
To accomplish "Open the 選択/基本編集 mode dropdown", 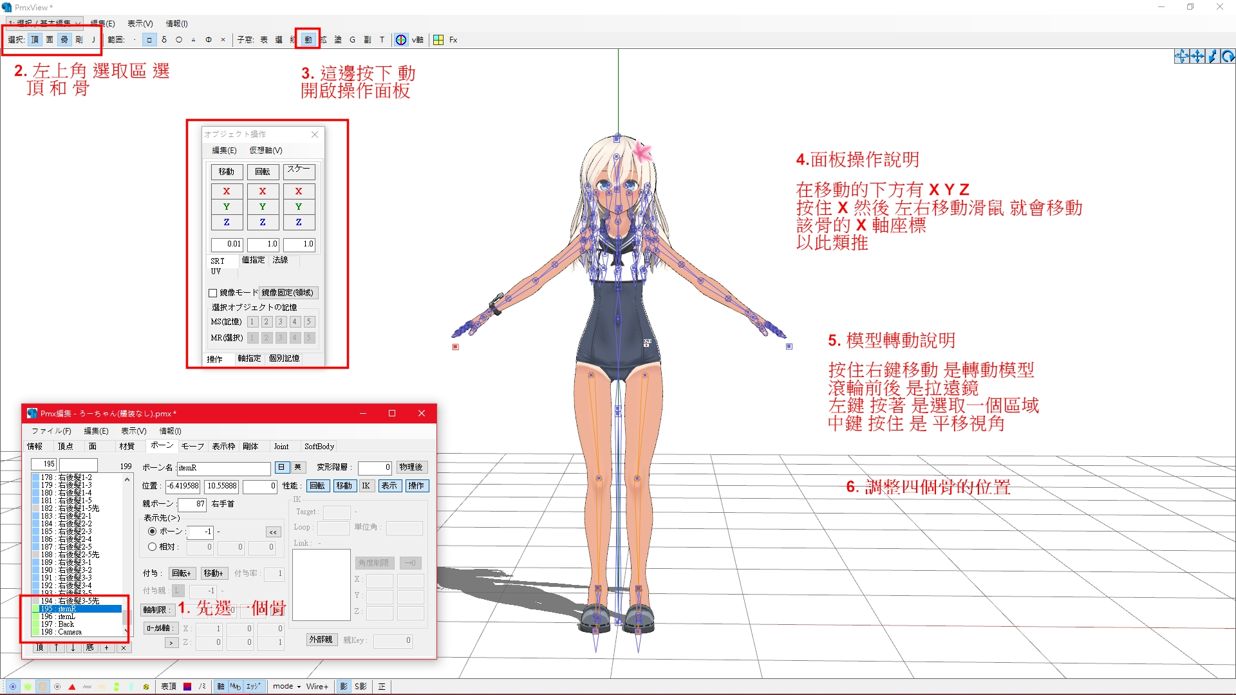I will [43, 23].
